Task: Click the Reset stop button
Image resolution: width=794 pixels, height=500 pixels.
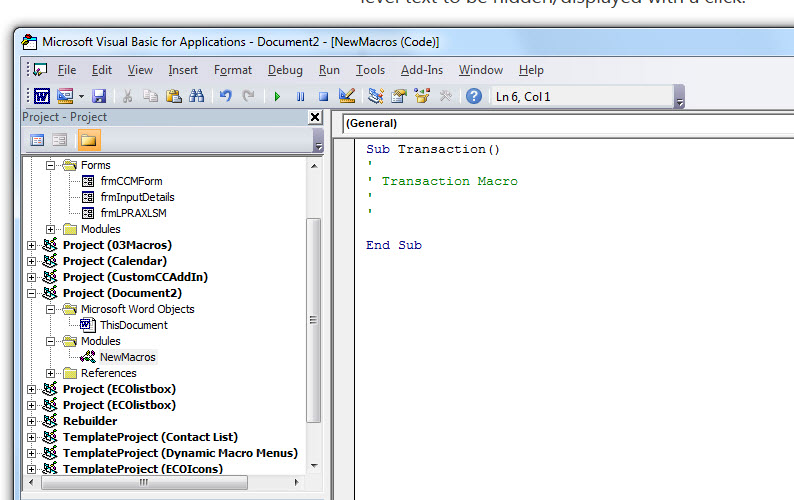Action: 323,96
